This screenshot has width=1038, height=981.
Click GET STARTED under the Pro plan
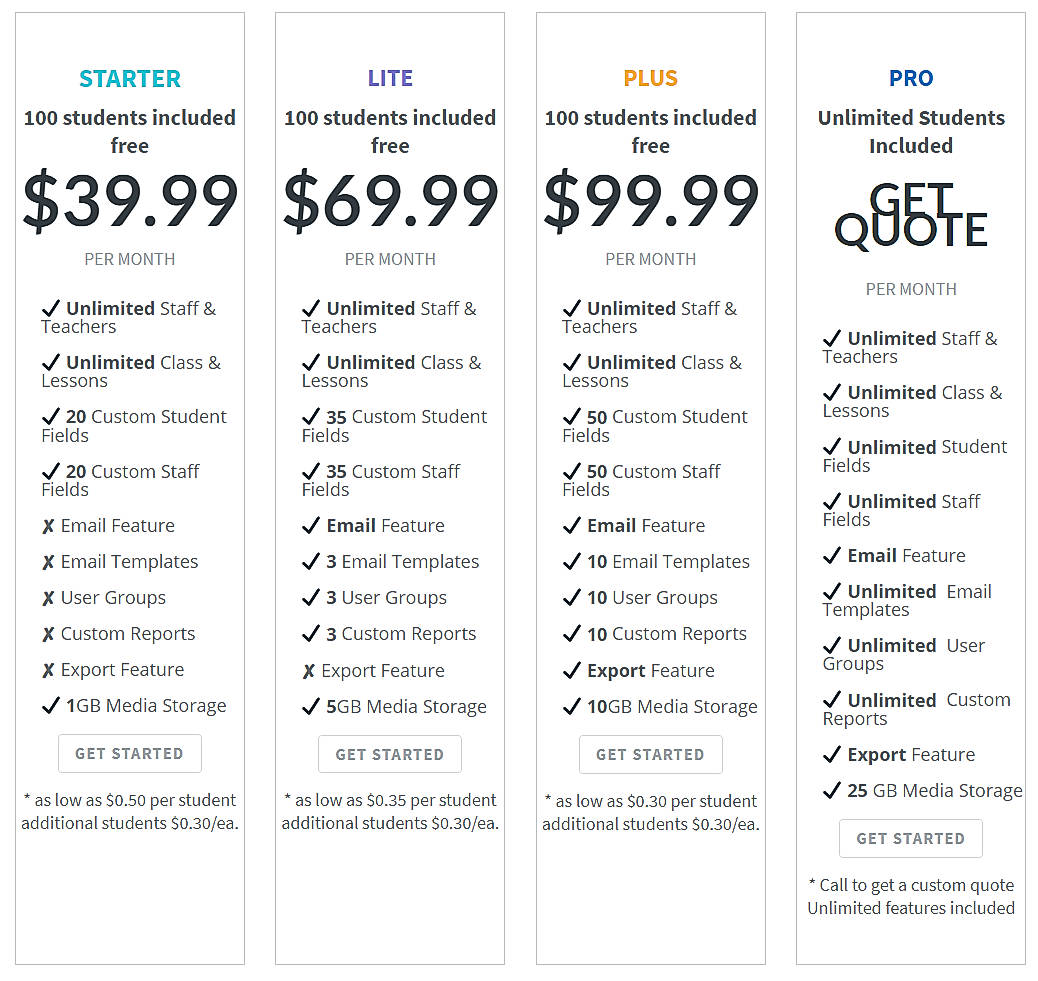pos(911,838)
